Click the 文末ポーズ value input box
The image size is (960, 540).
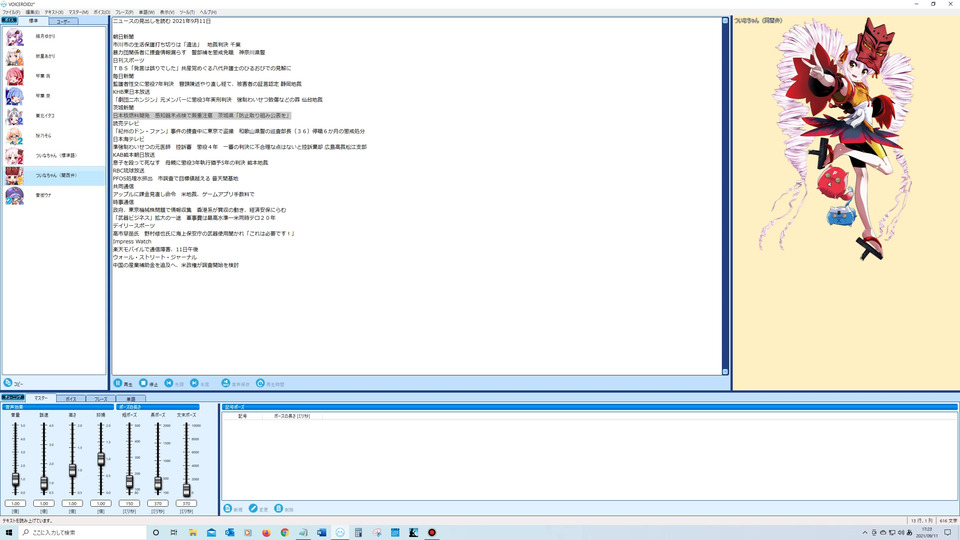click(x=186, y=503)
